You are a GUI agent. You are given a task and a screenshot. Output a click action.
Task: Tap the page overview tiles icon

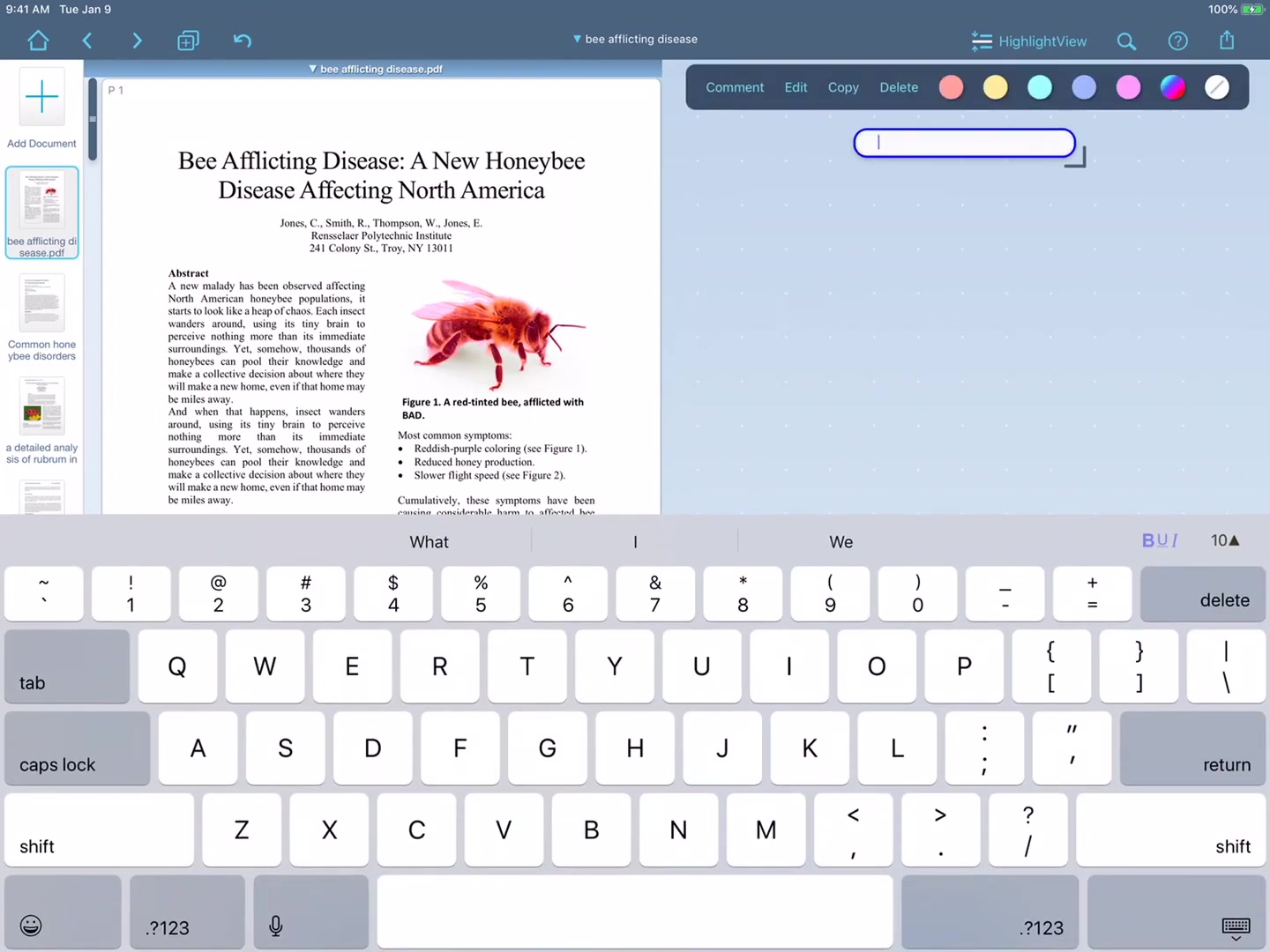pos(188,41)
